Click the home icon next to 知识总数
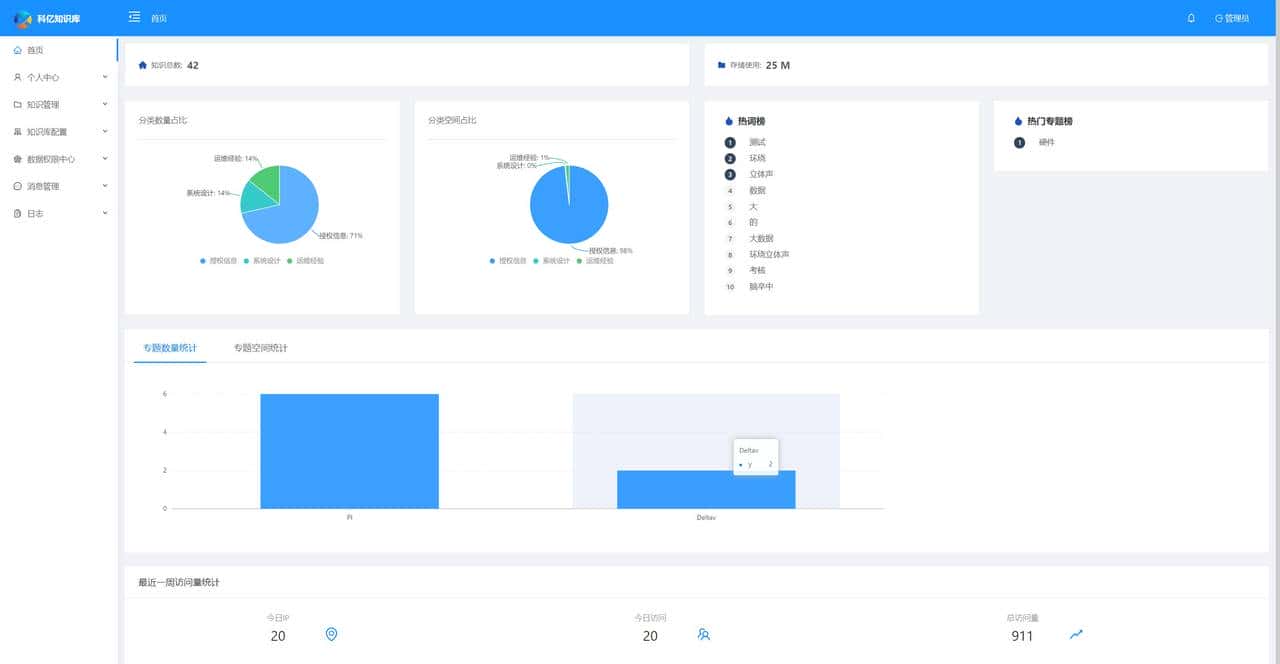1280x664 pixels. pyautogui.click(x=143, y=65)
